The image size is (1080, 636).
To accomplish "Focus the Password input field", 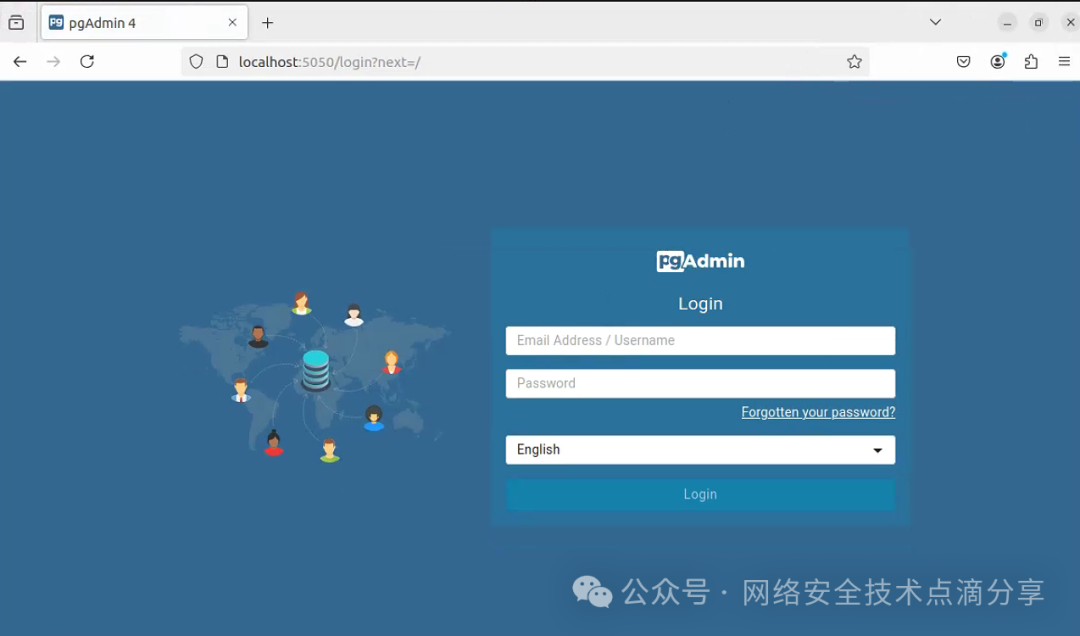I will [x=700, y=383].
